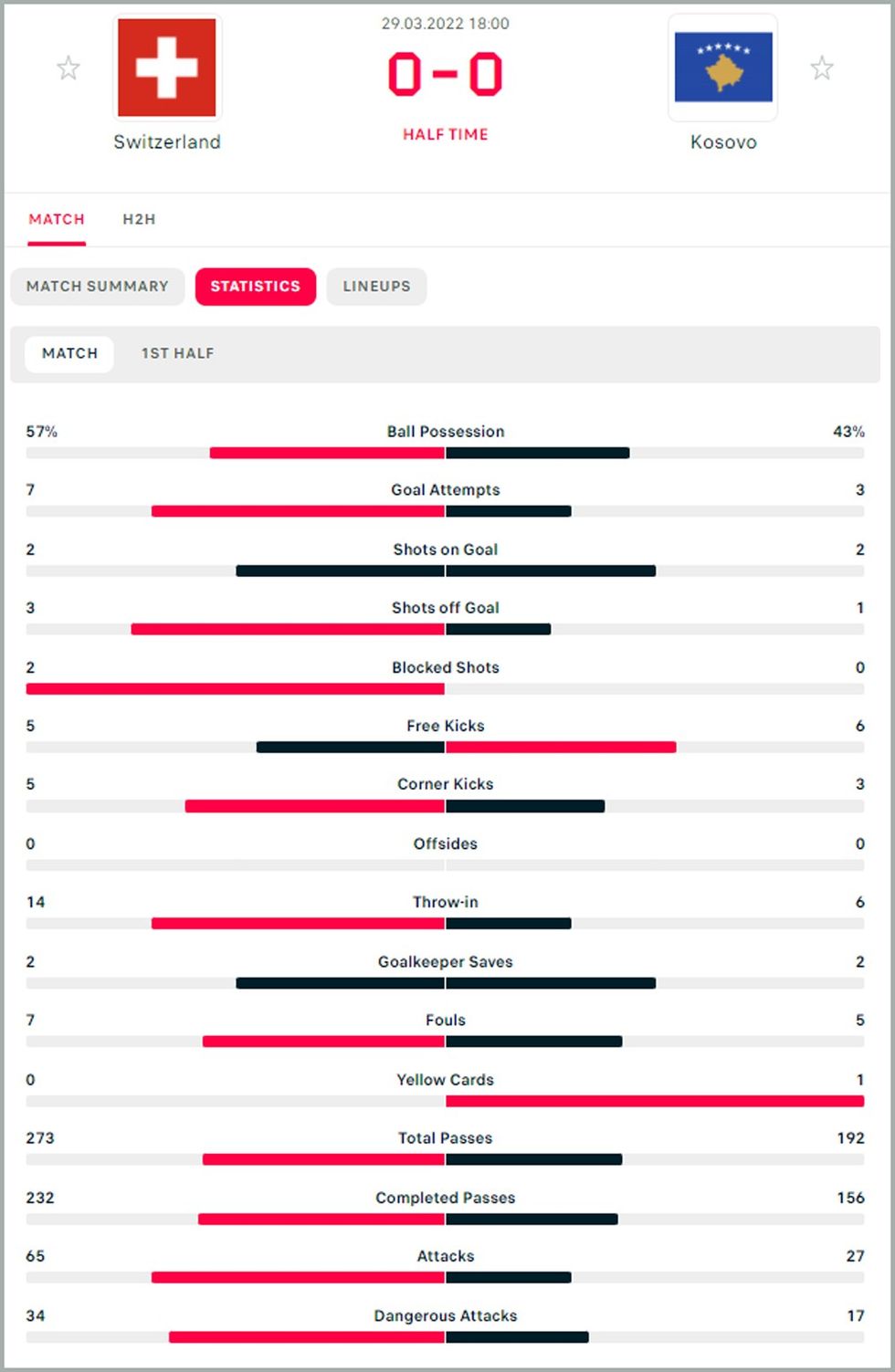Open the STATISTICS view

[x=256, y=286]
